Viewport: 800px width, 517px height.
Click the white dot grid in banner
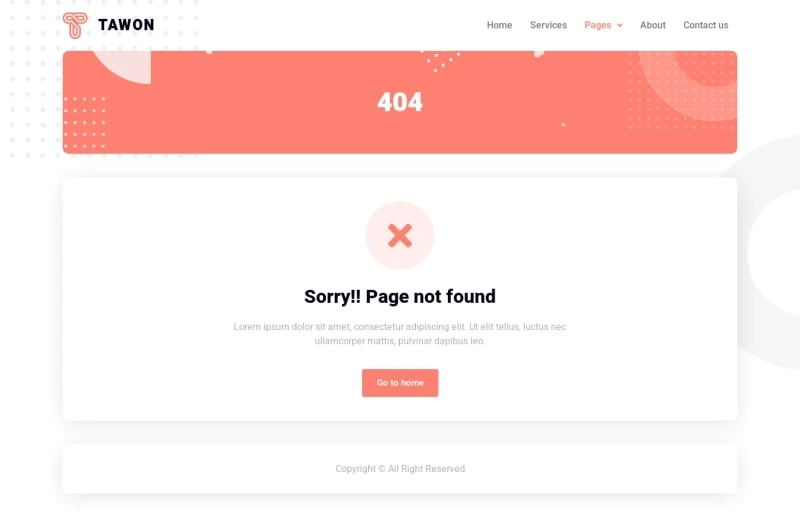pos(85,122)
